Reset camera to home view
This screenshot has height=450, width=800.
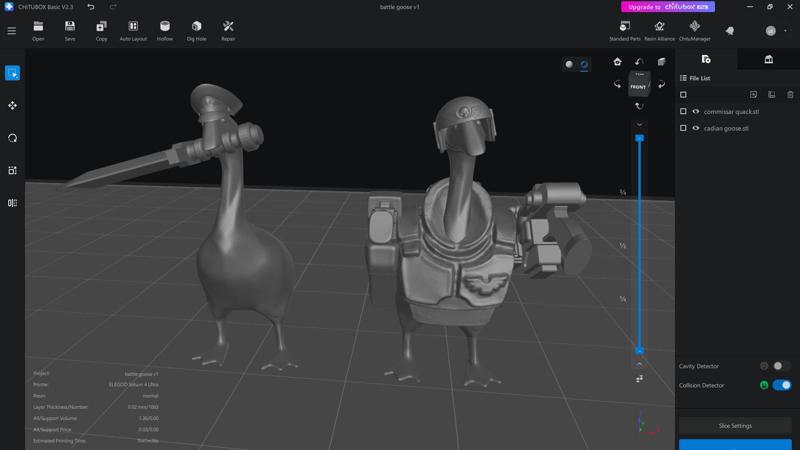tap(617, 62)
